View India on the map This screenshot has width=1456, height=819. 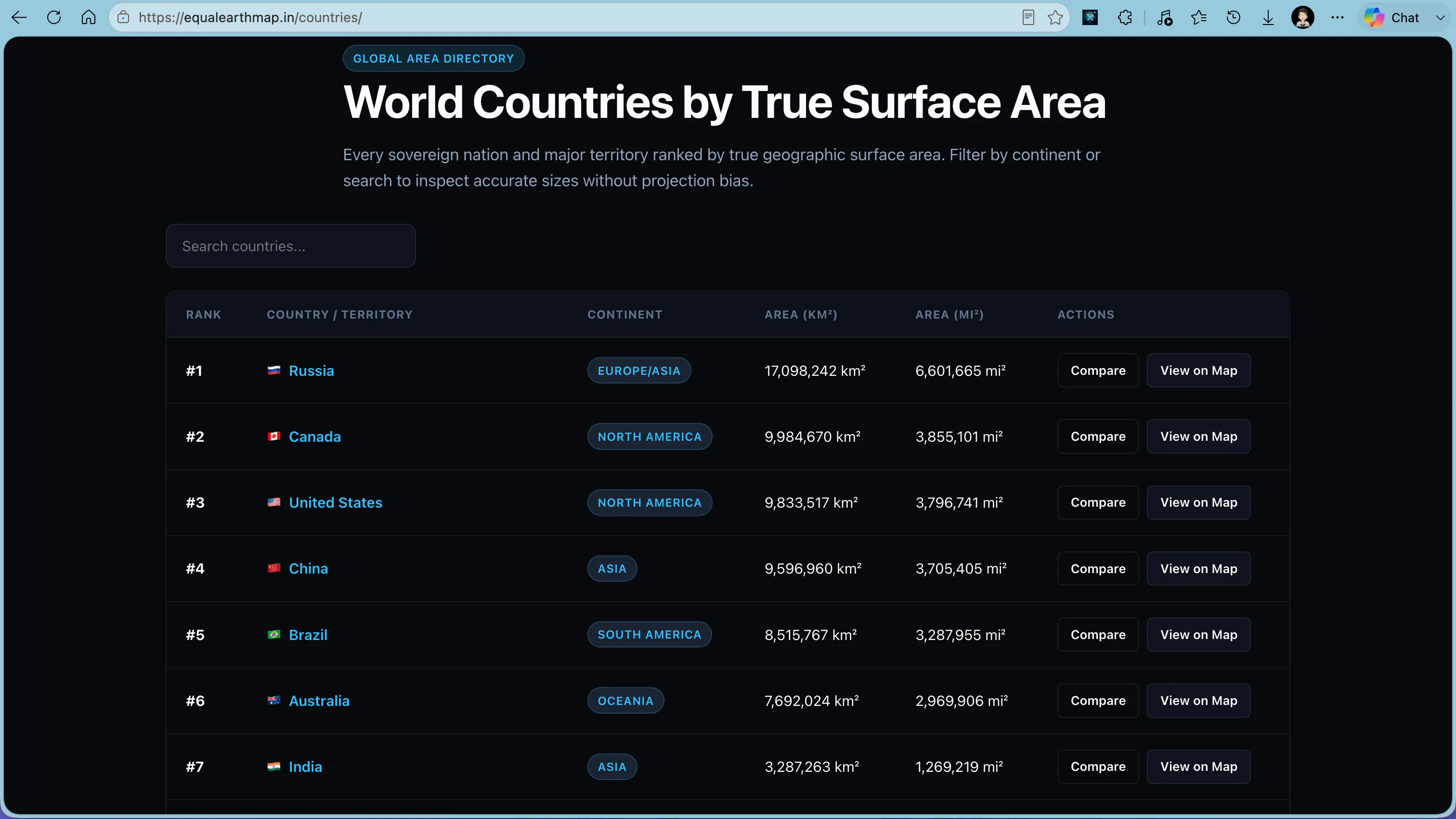(1198, 767)
